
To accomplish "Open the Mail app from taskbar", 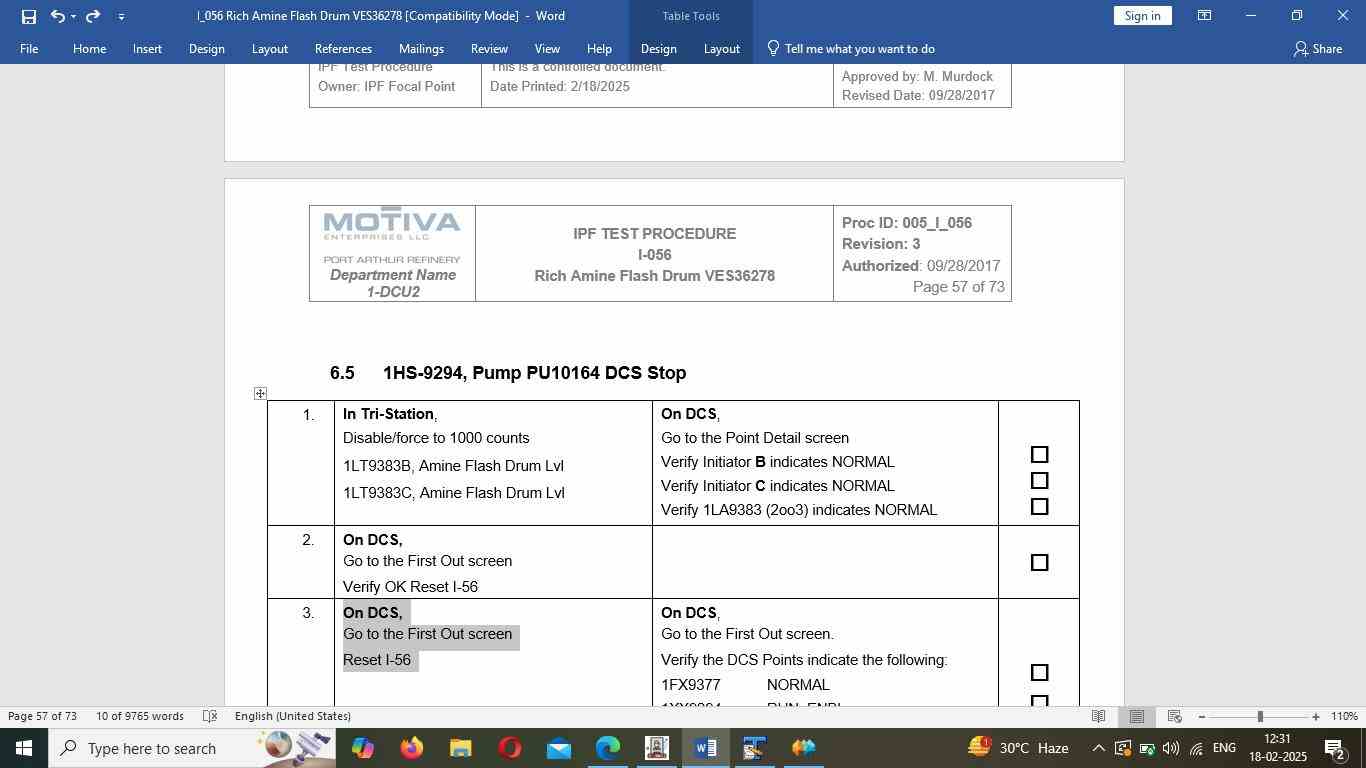I will (559, 748).
